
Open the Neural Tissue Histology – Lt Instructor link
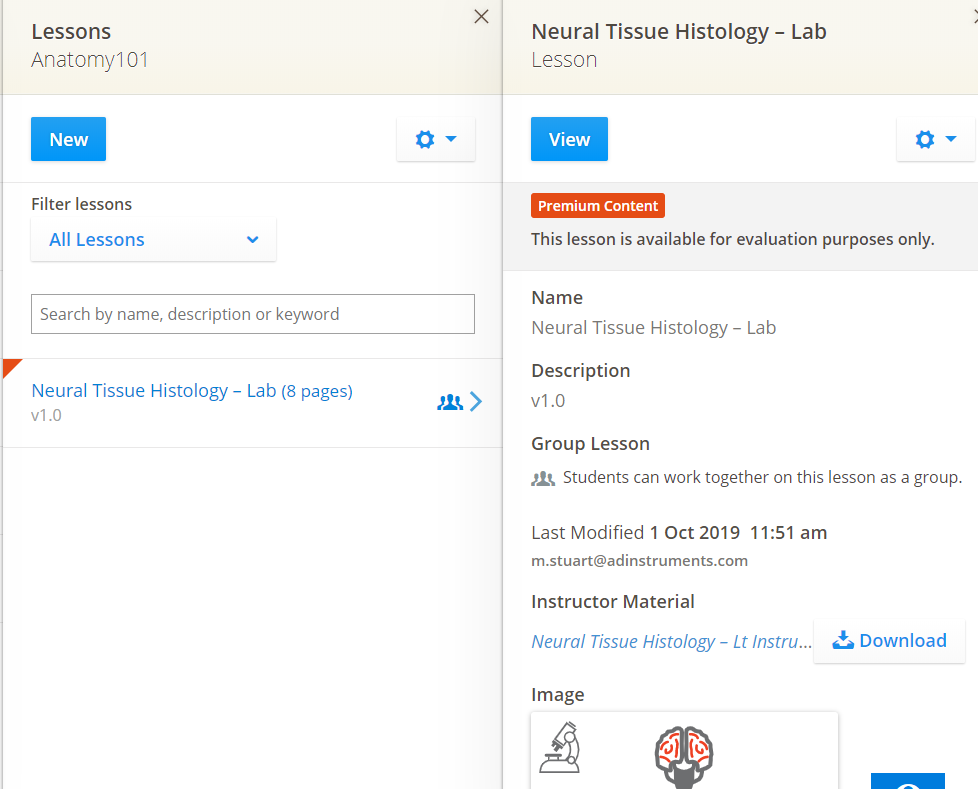[x=671, y=642]
